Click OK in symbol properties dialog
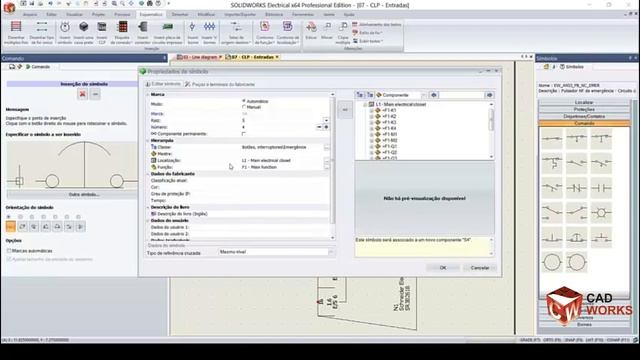 click(443, 268)
